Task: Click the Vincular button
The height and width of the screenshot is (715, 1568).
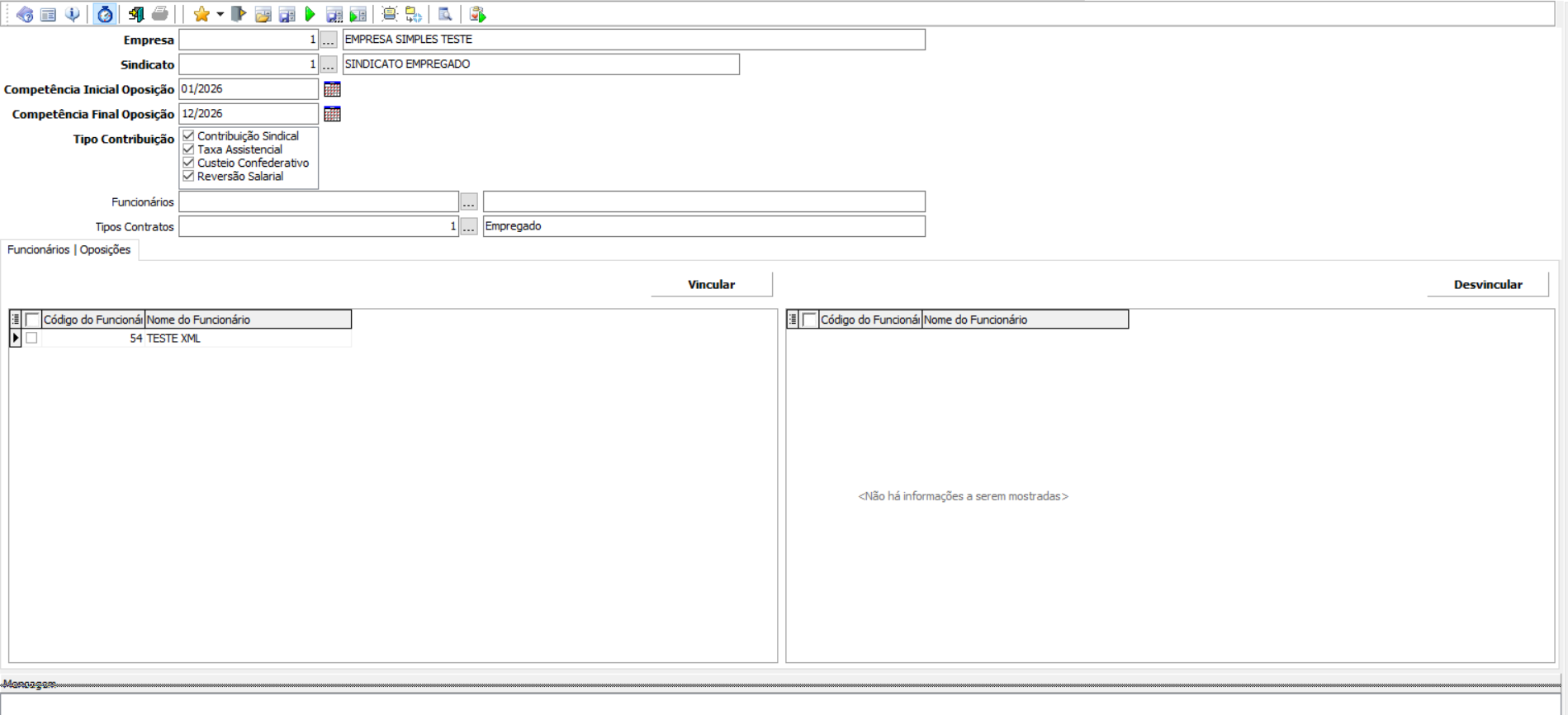Action: tap(711, 284)
